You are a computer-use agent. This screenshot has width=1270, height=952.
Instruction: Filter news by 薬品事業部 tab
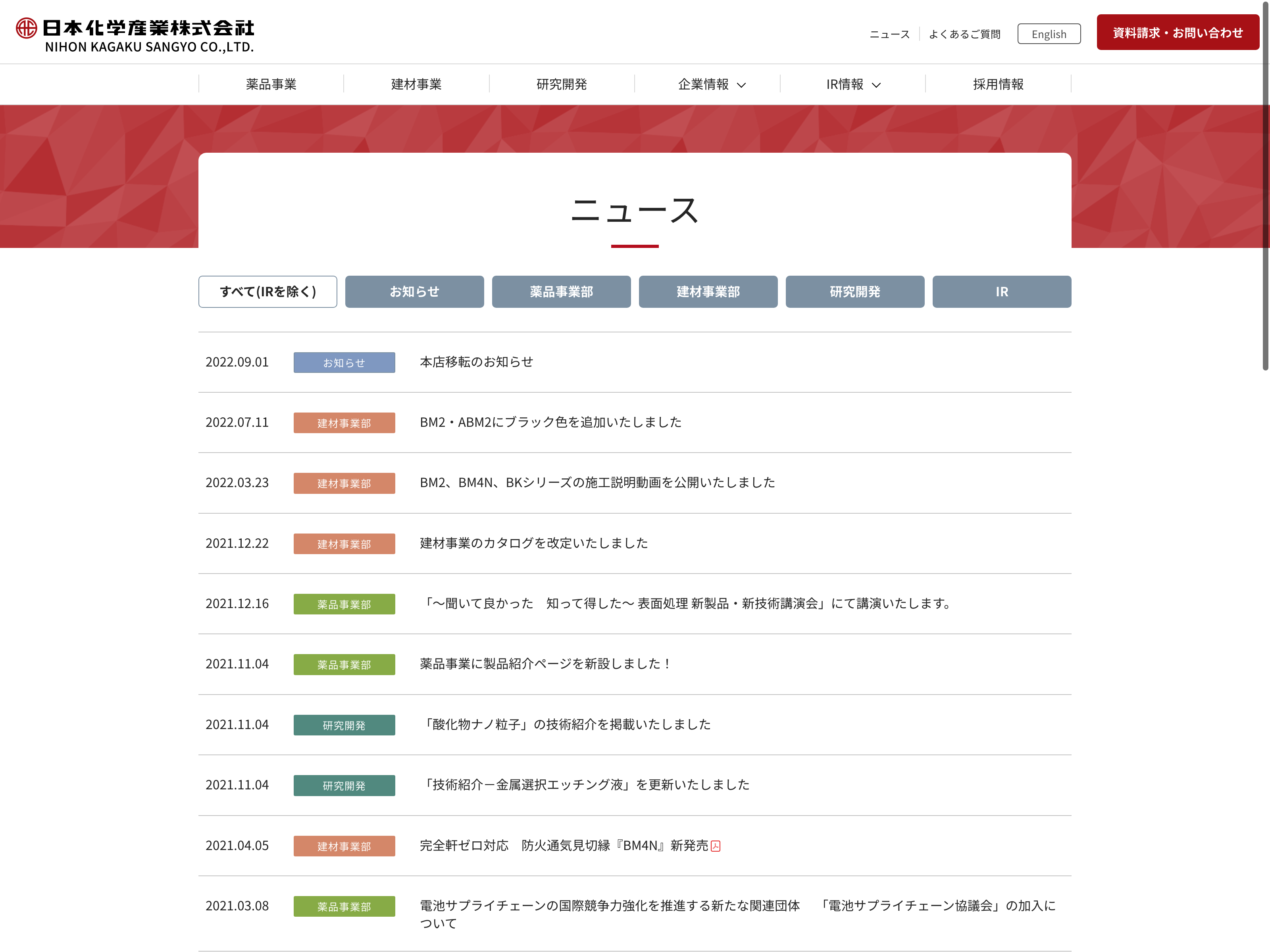(x=561, y=292)
